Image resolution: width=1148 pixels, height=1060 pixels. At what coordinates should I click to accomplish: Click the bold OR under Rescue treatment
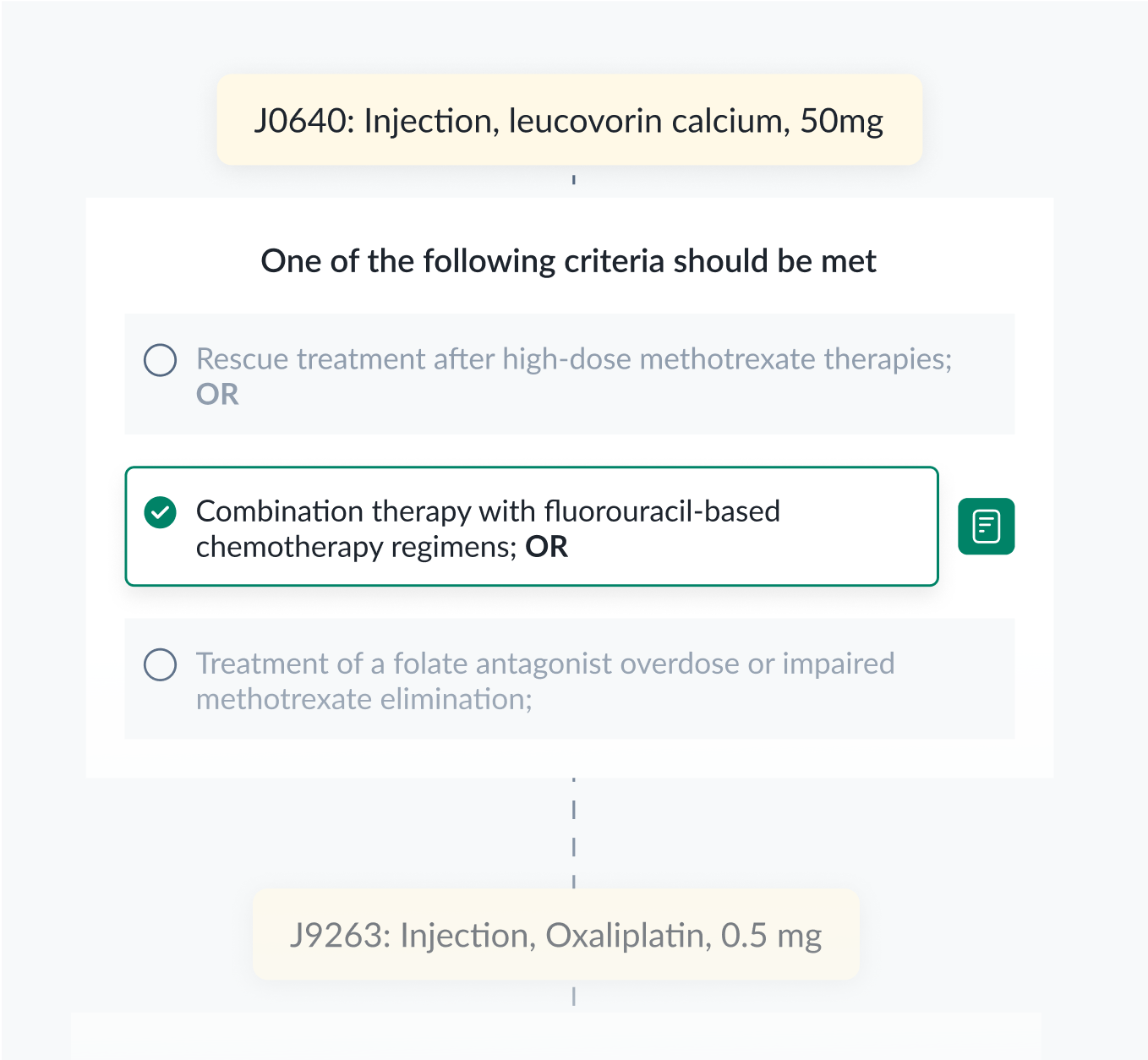(217, 395)
